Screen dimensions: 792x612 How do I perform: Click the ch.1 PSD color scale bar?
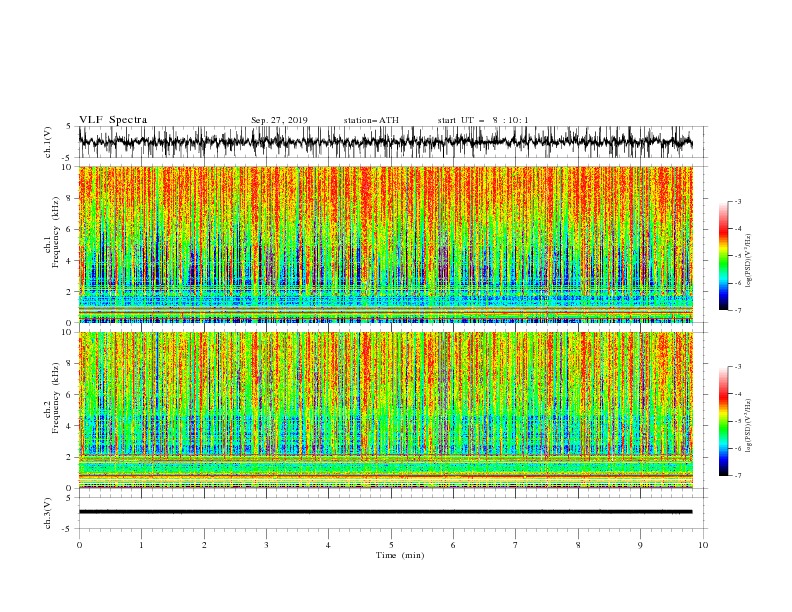click(x=723, y=256)
